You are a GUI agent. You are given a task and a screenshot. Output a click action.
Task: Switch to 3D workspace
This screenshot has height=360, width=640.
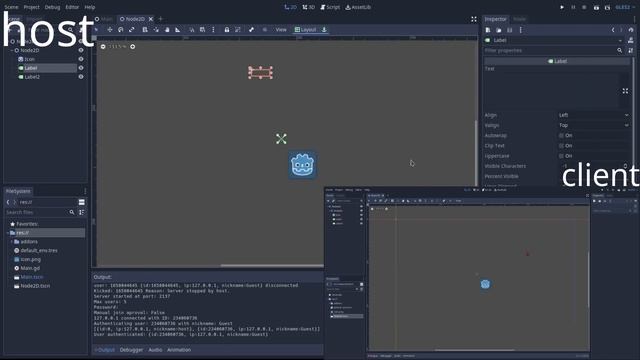(x=309, y=7)
